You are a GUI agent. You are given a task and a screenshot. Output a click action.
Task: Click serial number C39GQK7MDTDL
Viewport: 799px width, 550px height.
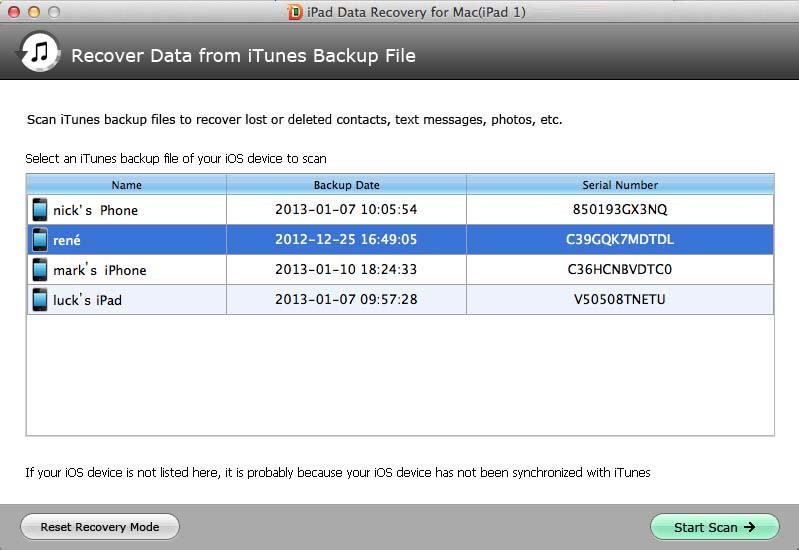(620, 240)
